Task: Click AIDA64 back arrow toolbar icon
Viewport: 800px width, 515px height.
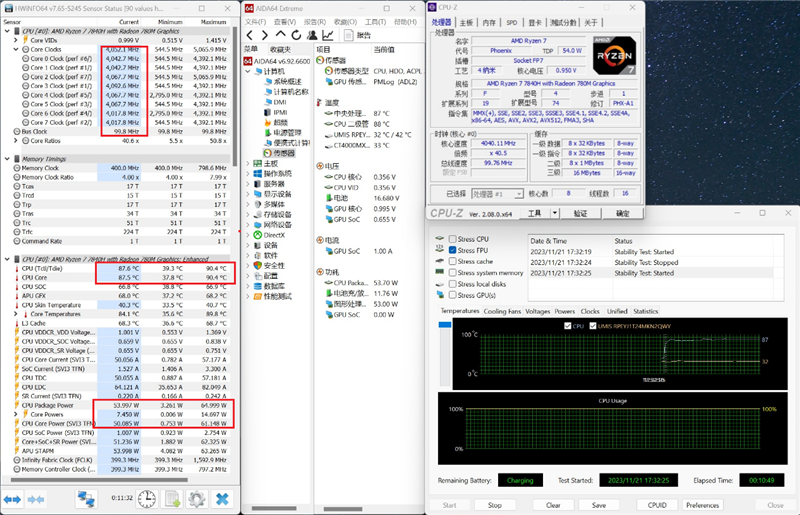Action: [x=249, y=35]
